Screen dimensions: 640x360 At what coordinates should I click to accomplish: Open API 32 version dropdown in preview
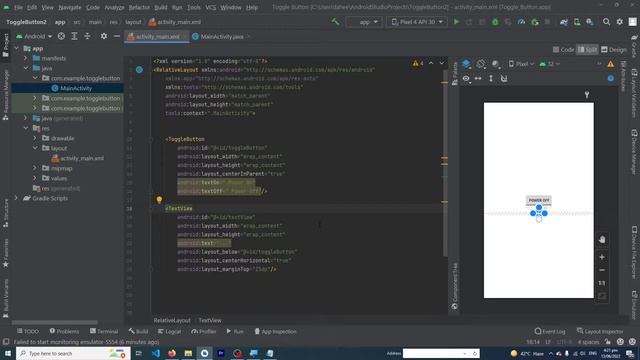pos(549,64)
